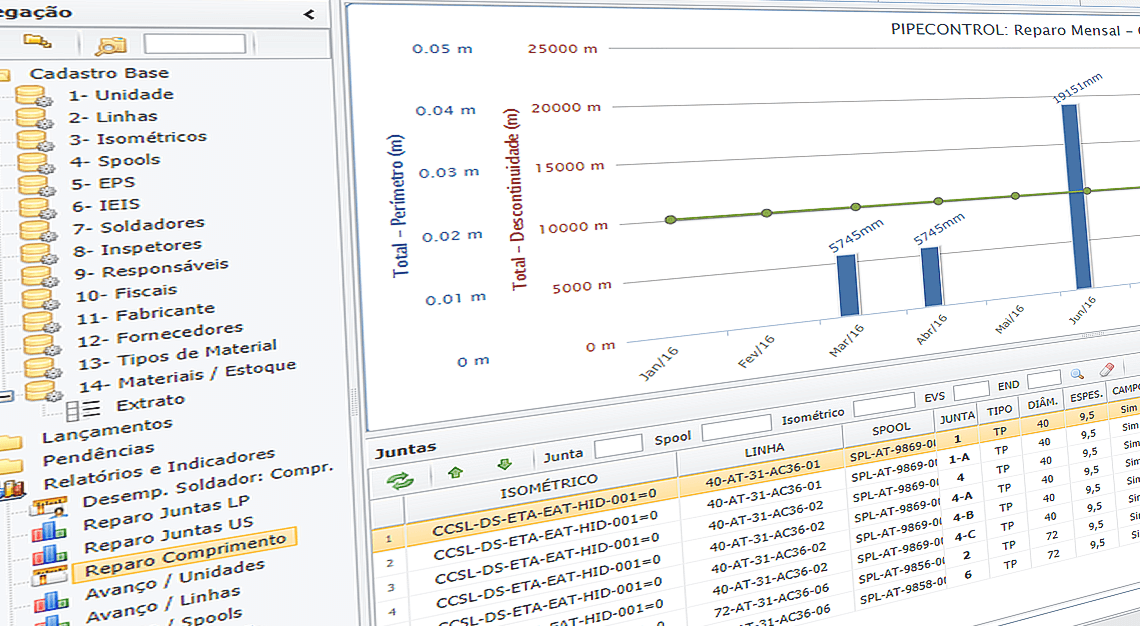Image resolution: width=1140 pixels, height=626 pixels.
Task: Click the green down arrow in Juntas toolbar
Action: [x=504, y=464]
